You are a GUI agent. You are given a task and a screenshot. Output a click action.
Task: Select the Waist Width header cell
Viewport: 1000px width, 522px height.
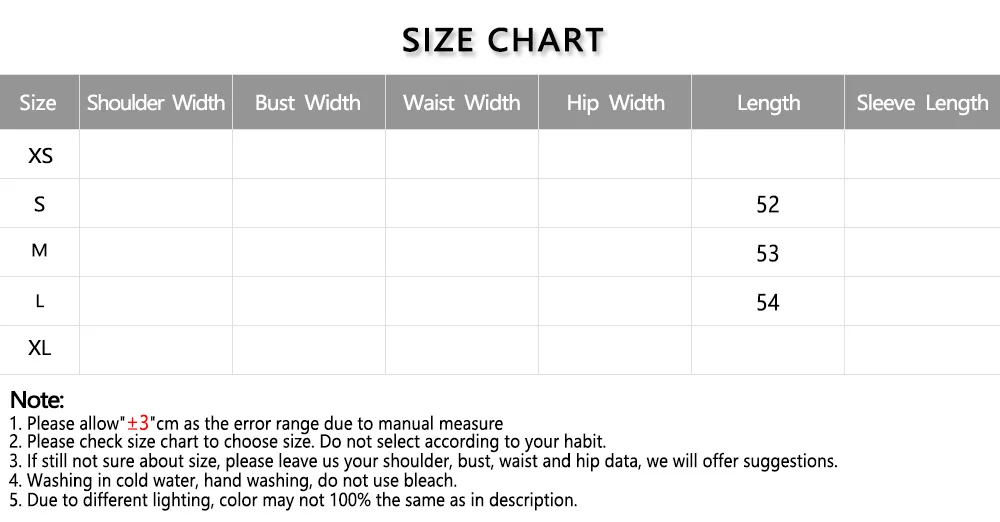point(462,103)
